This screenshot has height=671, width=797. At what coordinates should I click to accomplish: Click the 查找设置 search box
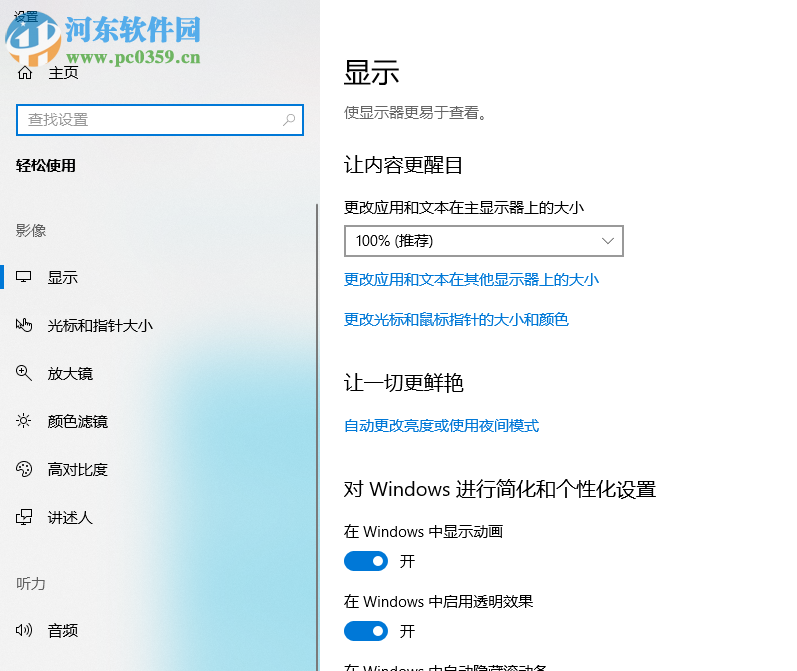[160, 120]
